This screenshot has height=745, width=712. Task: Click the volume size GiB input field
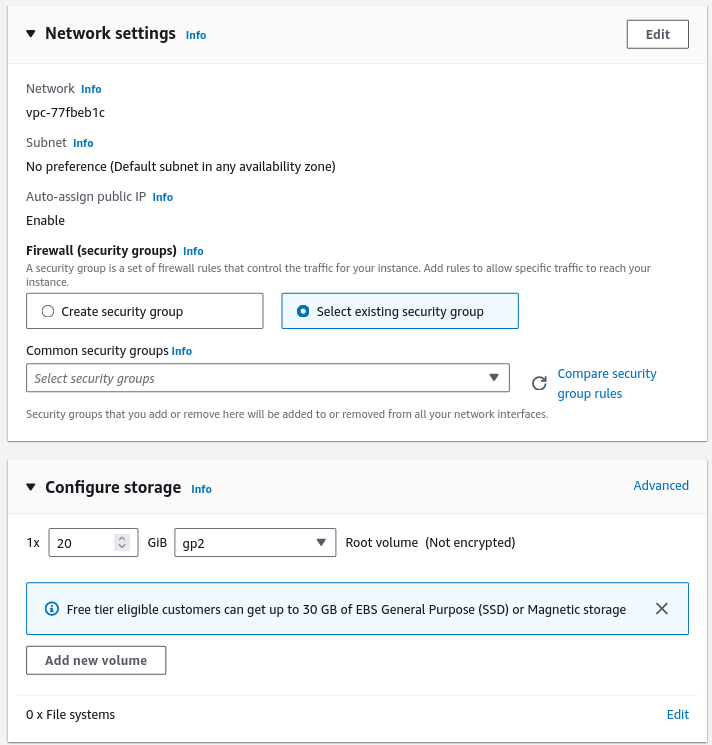[83, 543]
